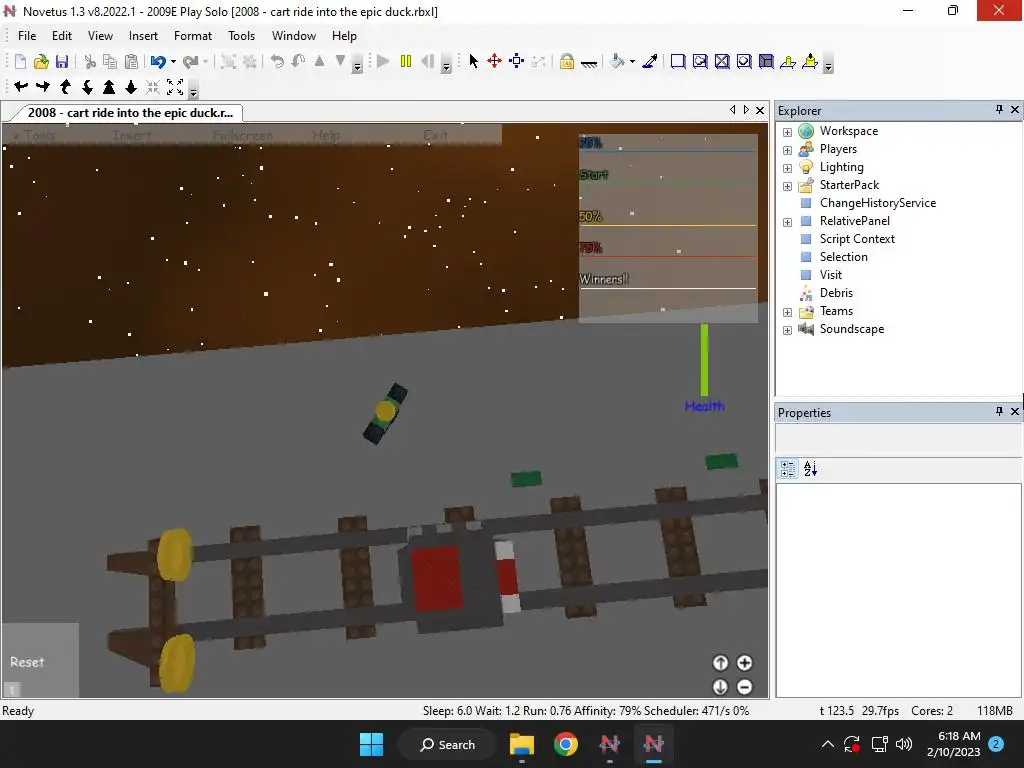Screen dimensions: 1024x768
Task: Open the File menu
Action: (x=27, y=36)
